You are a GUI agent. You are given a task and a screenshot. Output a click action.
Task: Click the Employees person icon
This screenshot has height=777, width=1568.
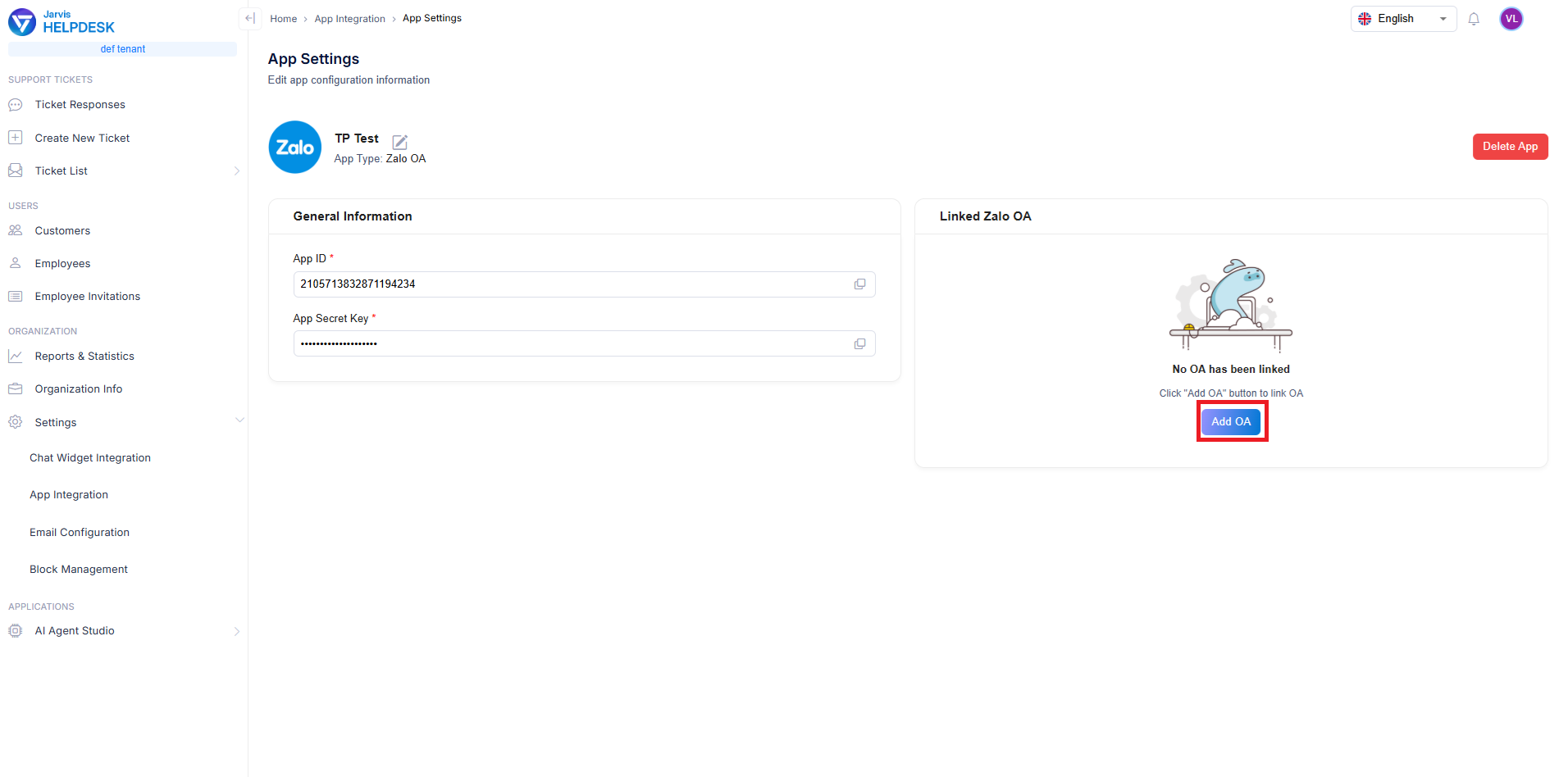point(15,263)
